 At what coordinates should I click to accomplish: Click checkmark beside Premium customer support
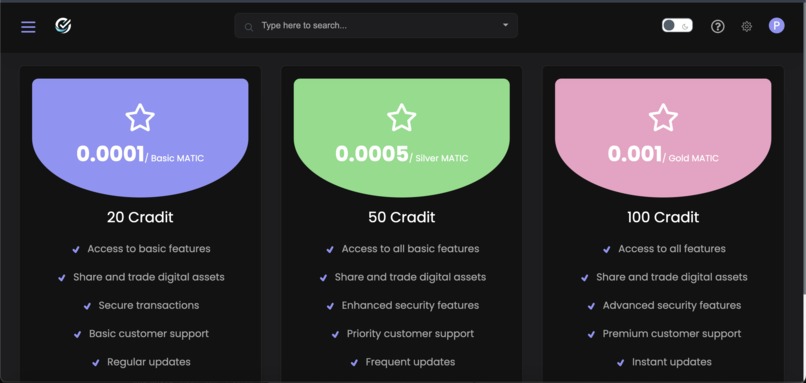592,335
